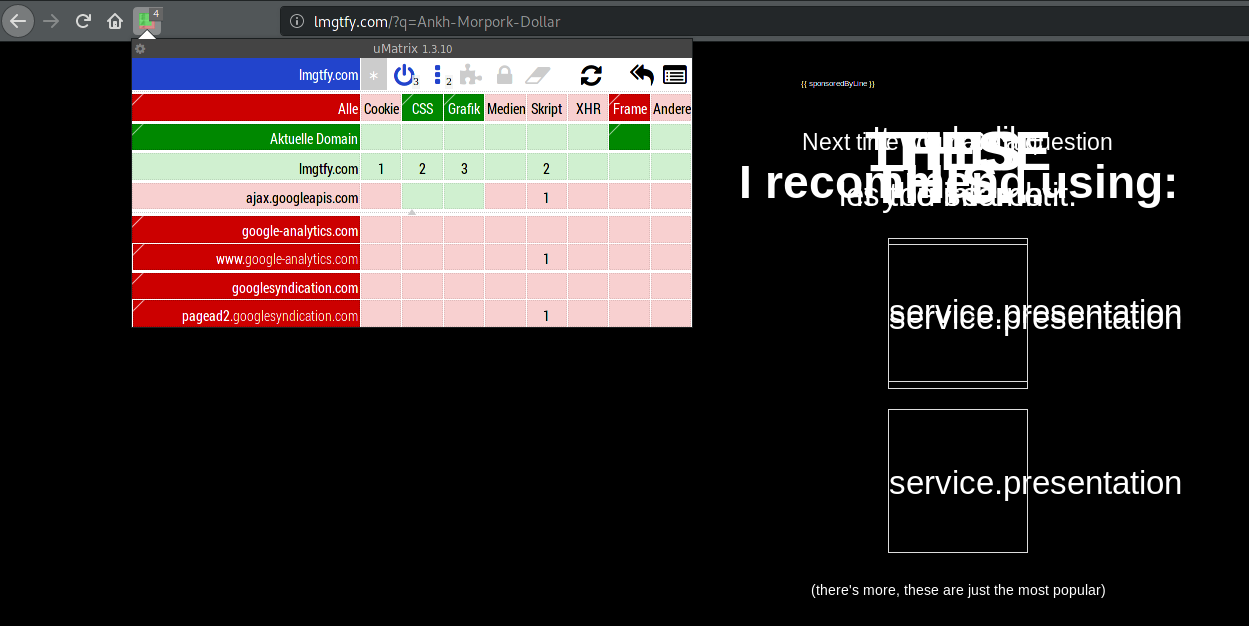
Task: Open the uMatrix logger list icon
Action: [675, 75]
